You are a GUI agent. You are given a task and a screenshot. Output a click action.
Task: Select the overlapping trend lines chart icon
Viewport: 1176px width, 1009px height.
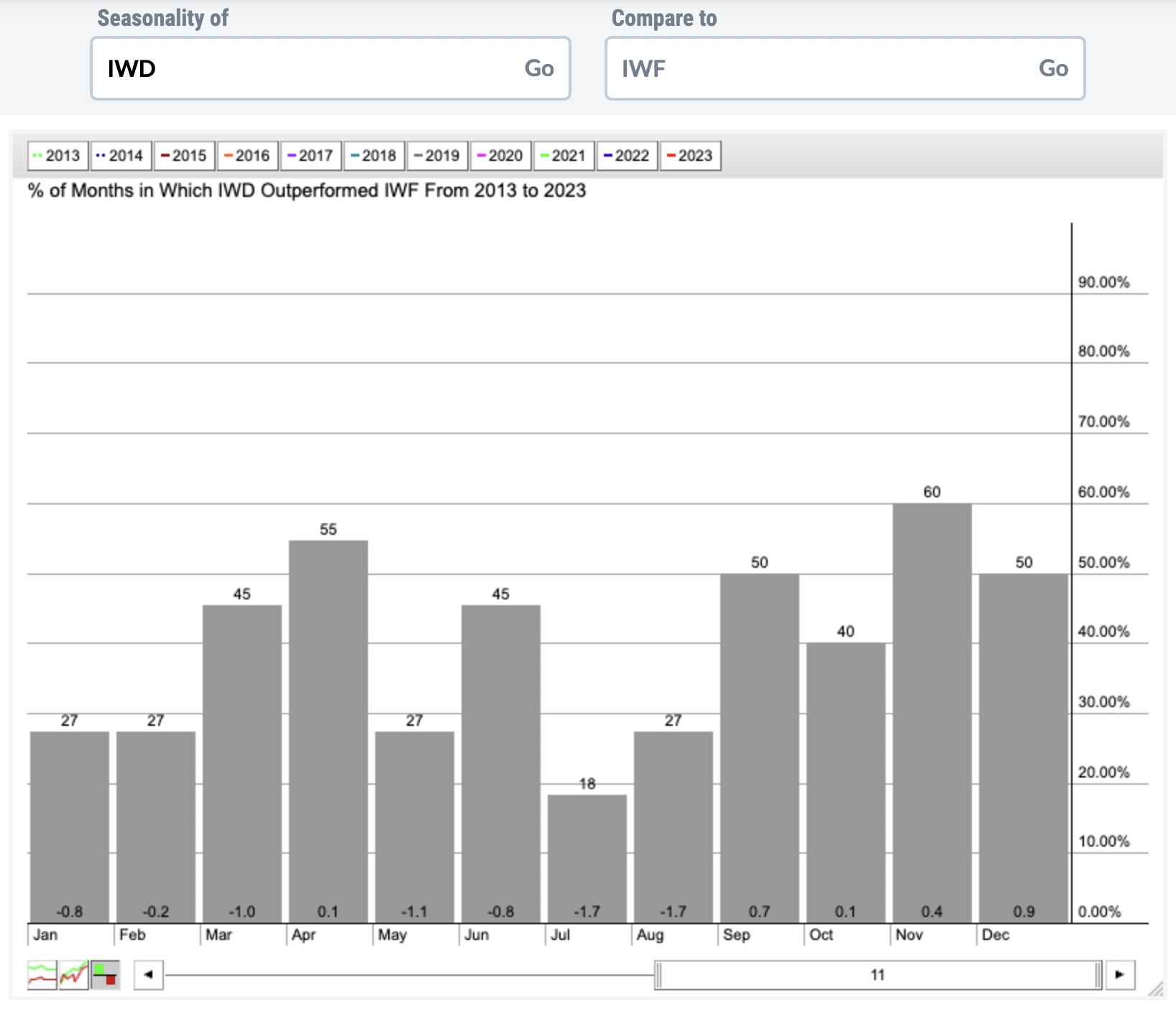[x=73, y=975]
